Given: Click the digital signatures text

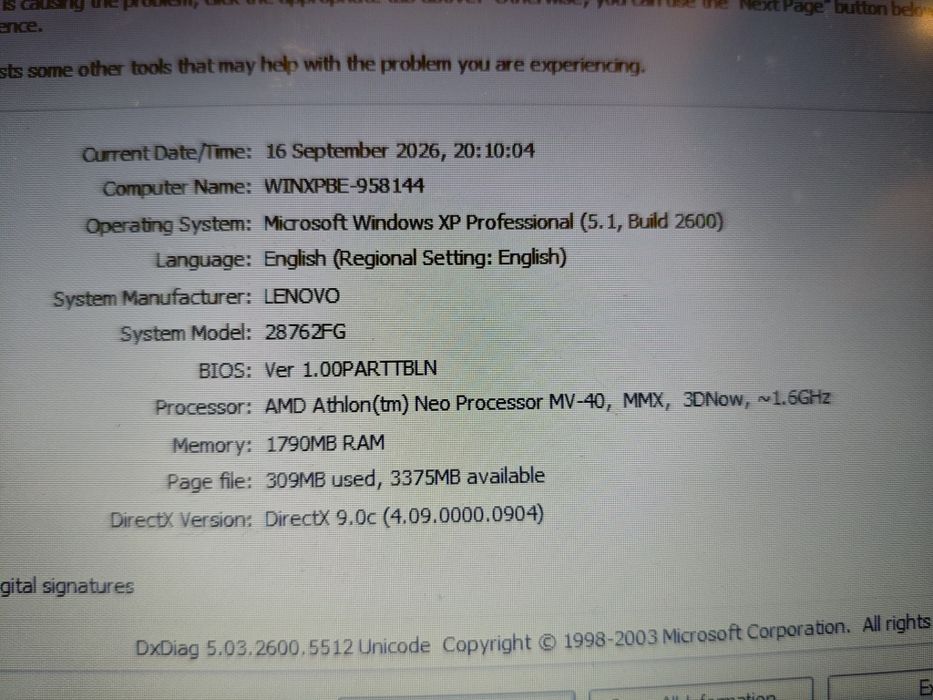Looking at the screenshot, I should point(67,586).
